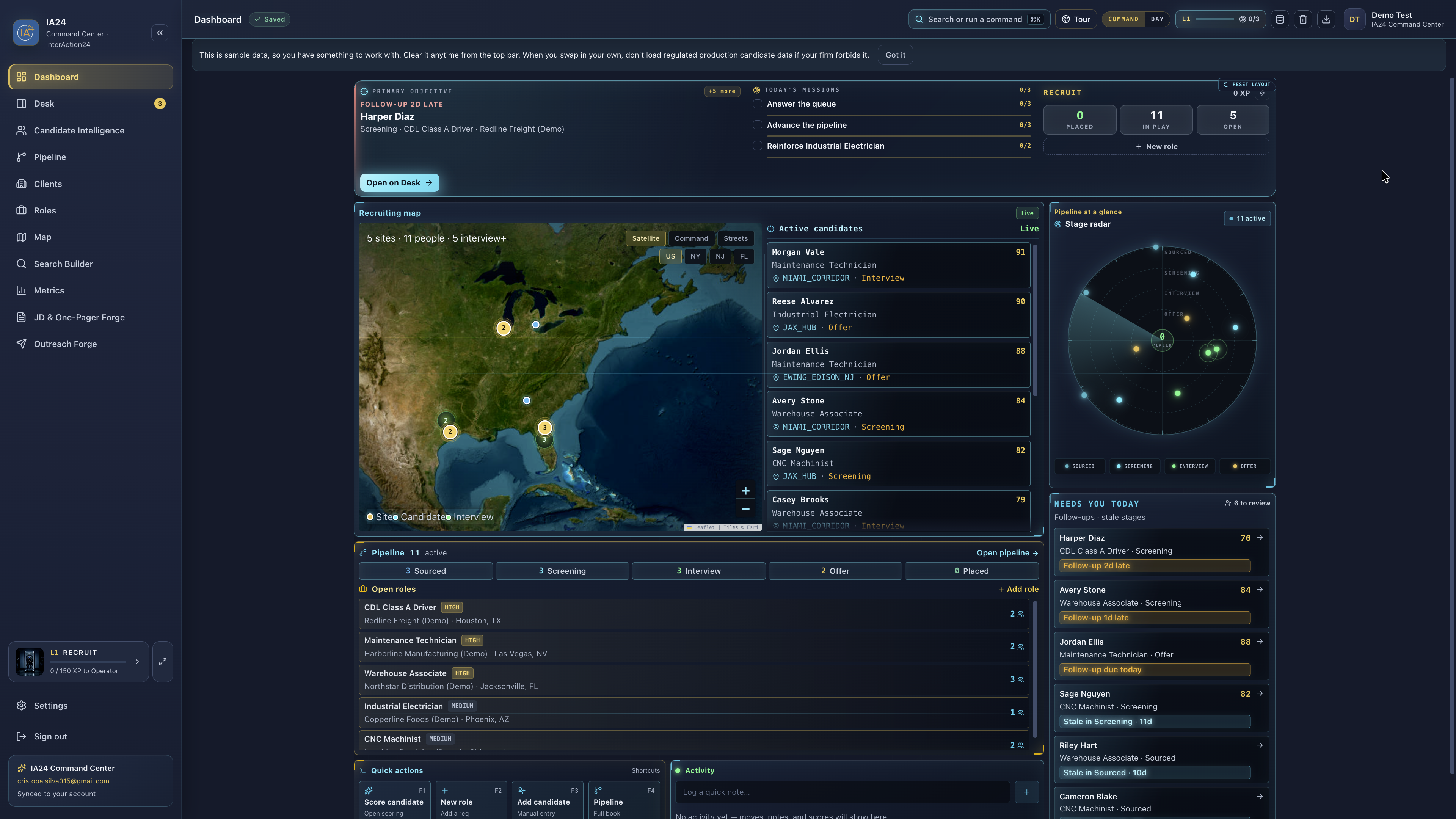This screenshot has height=819, width=1456.
Task: Toggle the SCREENING stage radar filter
Action: click(1134, 466)
